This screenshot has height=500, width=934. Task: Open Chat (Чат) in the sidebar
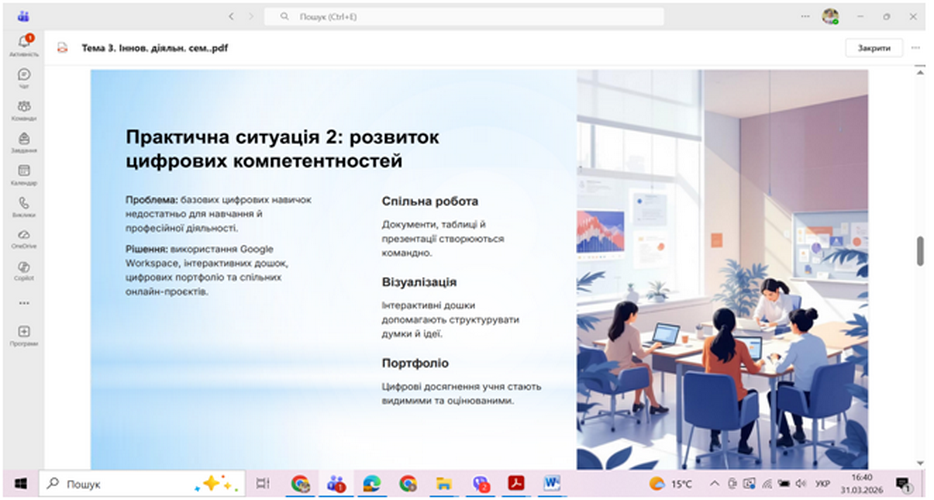[x=24, y=77]
